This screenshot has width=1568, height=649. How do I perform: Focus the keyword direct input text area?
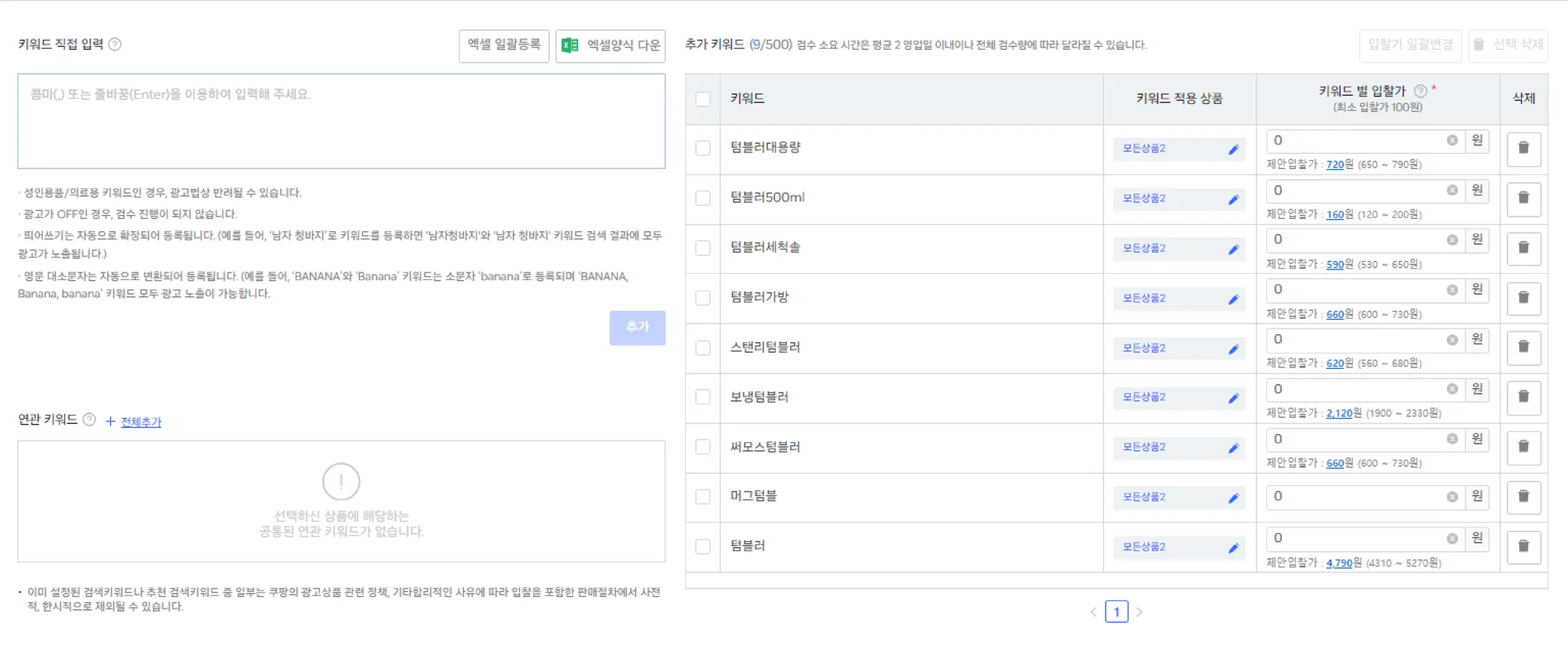[x=341, y=121]
